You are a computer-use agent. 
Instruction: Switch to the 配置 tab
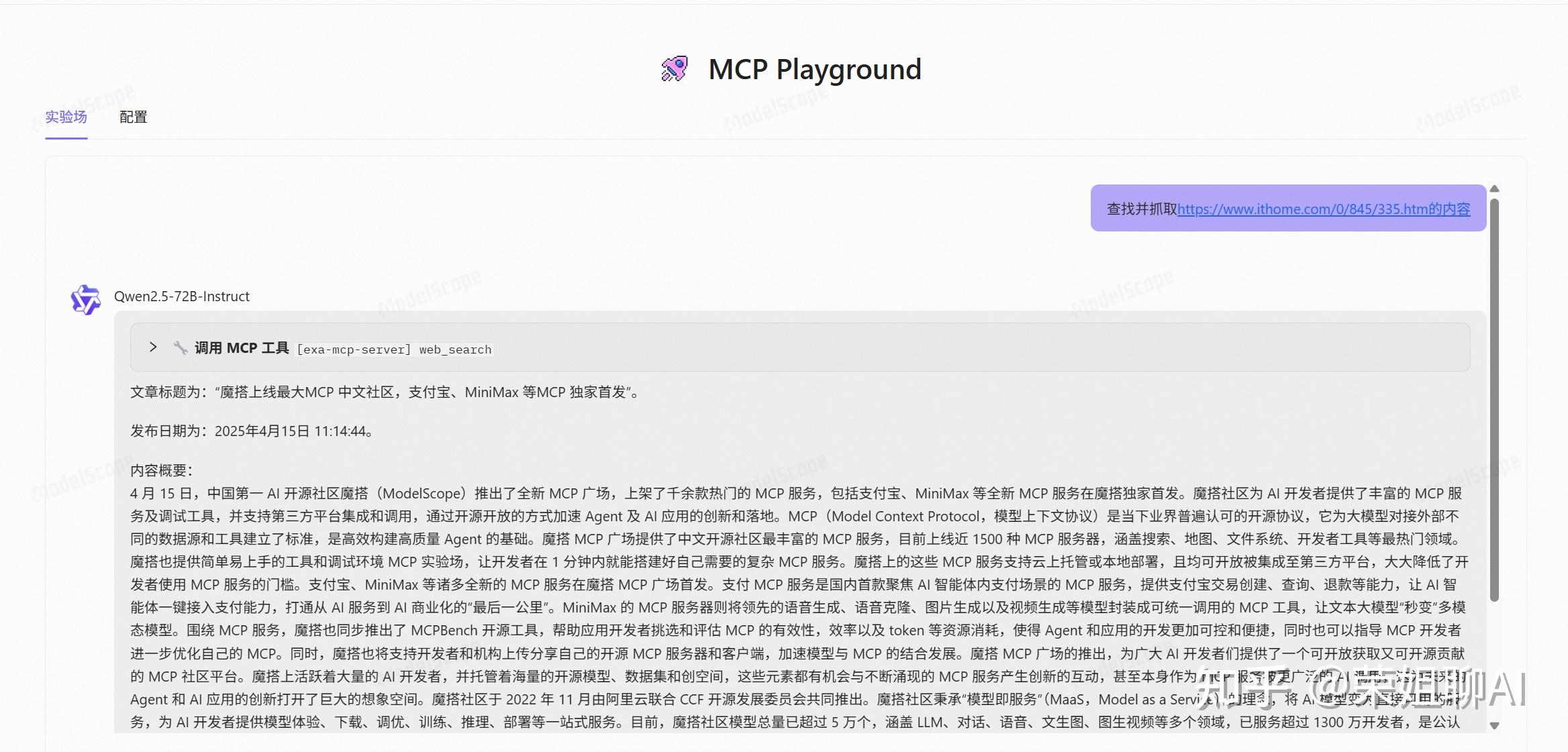click(x=133, y=117)
